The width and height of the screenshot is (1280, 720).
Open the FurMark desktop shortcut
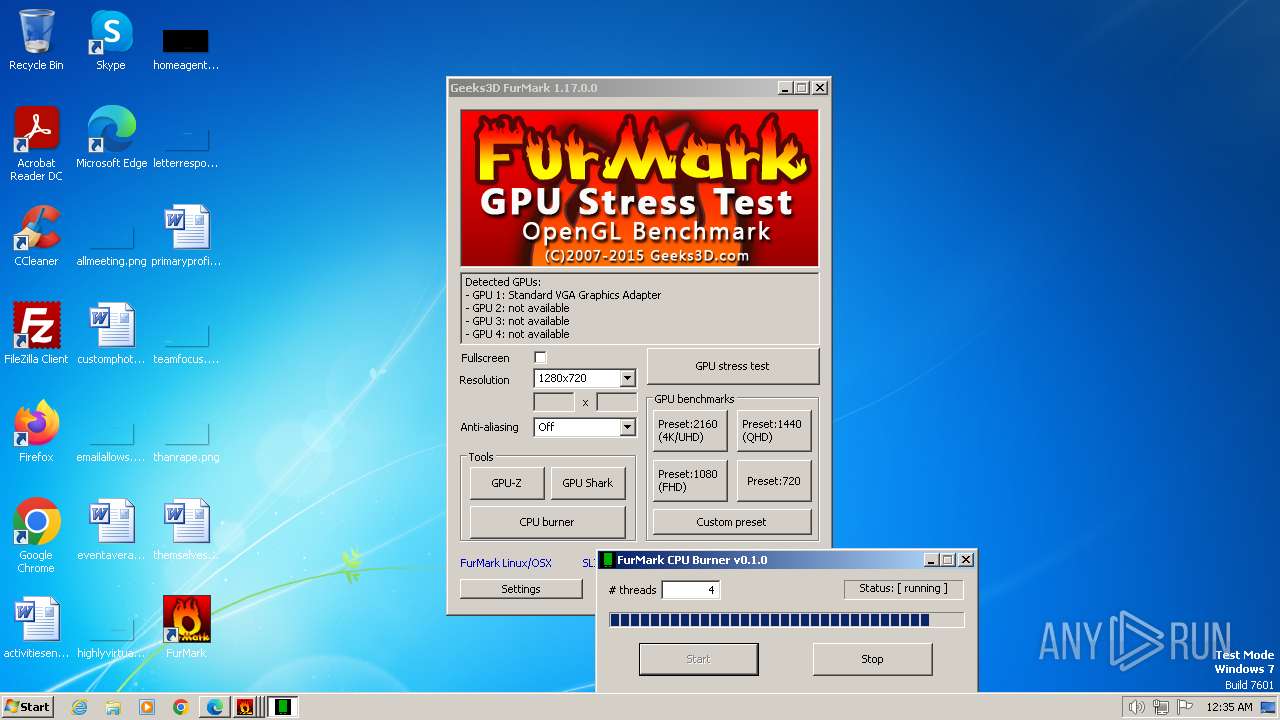[x=186, y=627]
